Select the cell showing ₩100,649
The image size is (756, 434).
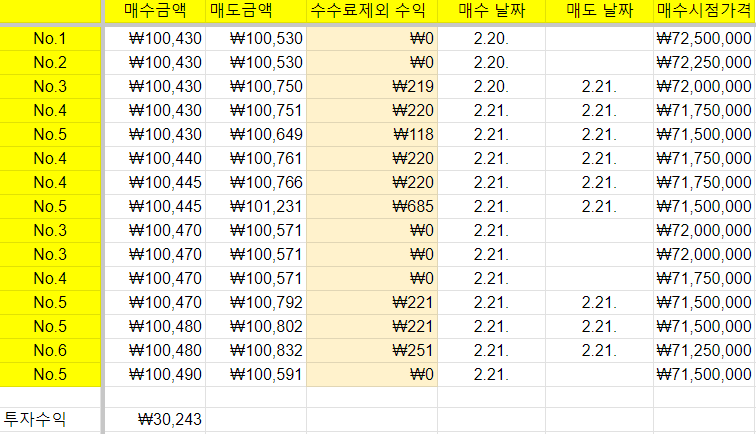(x=256, y=135)
